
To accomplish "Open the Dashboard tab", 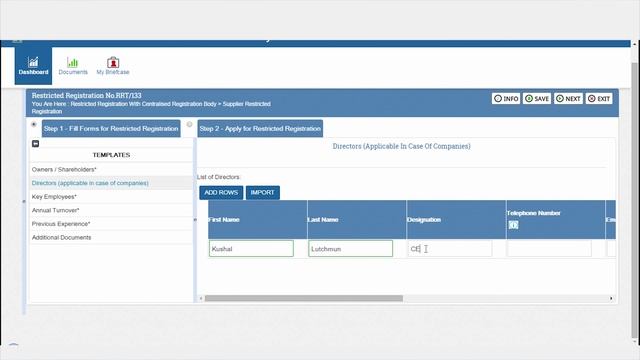I will [x=33, y=66].
